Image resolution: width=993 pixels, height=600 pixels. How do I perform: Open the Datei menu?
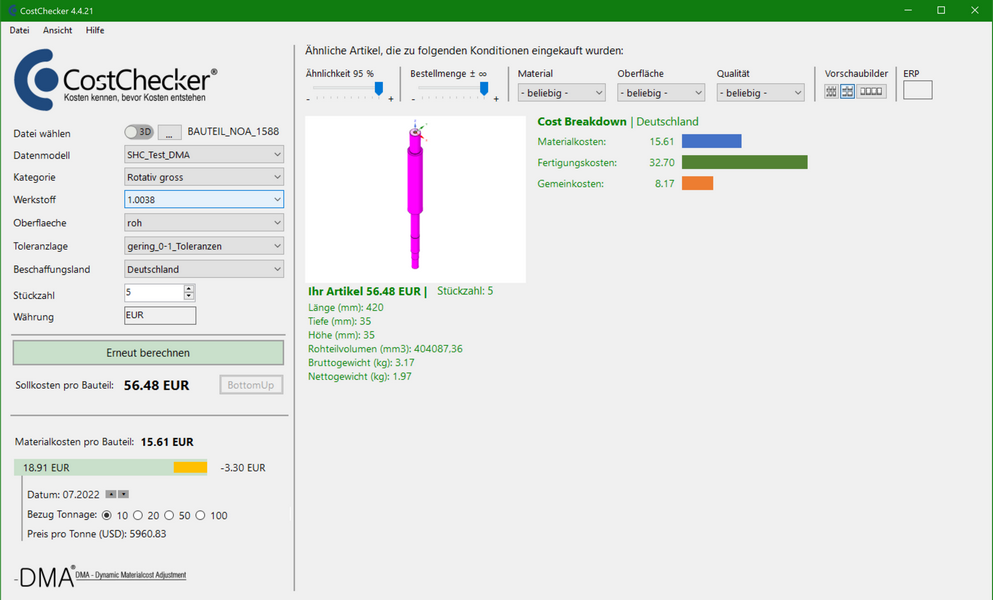(20, 30)
